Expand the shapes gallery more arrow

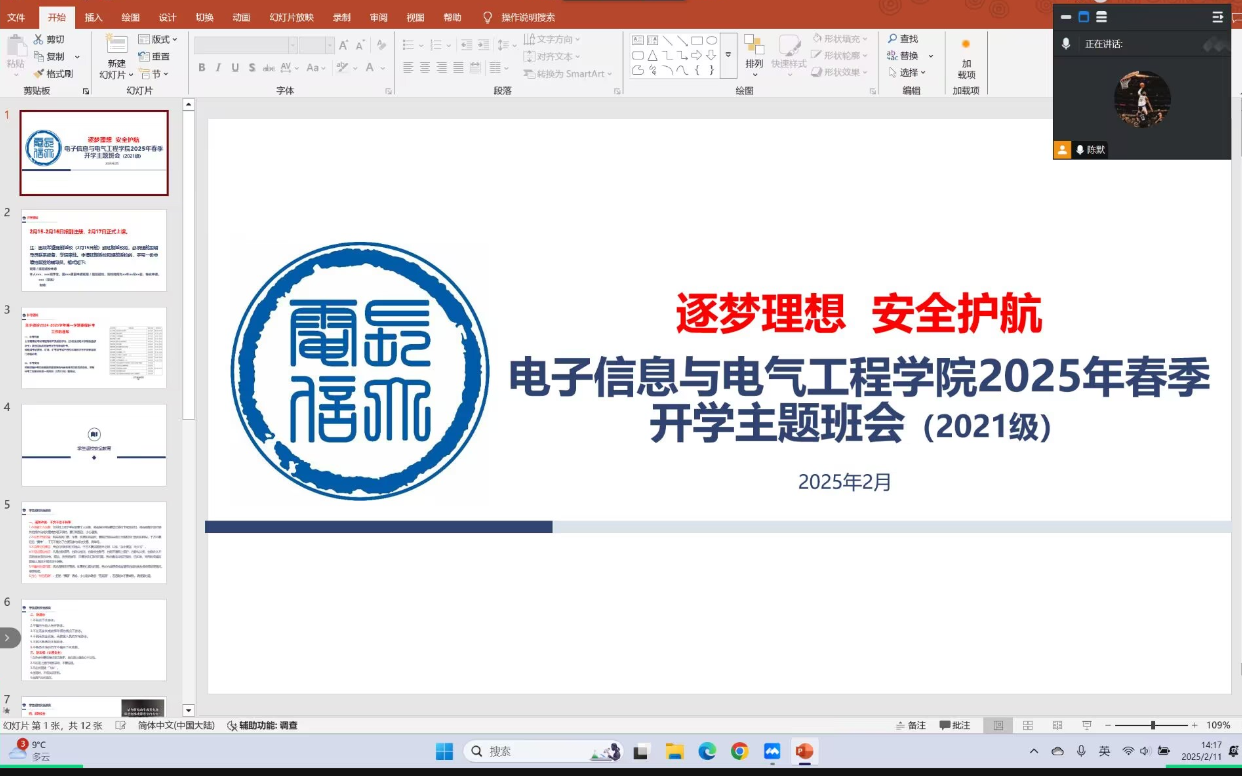[729, 56]
